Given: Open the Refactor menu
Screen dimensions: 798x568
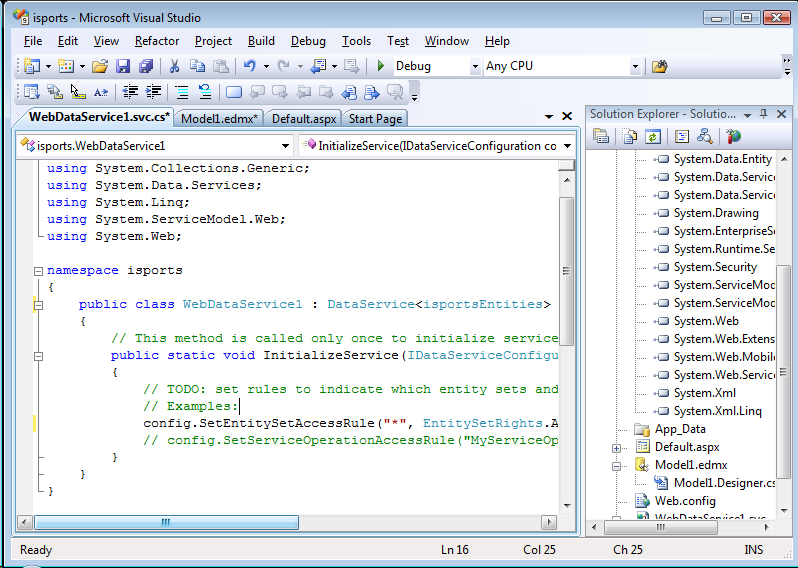Looking at the screenshot, I should pyautogui.click(x=157, y=41).
